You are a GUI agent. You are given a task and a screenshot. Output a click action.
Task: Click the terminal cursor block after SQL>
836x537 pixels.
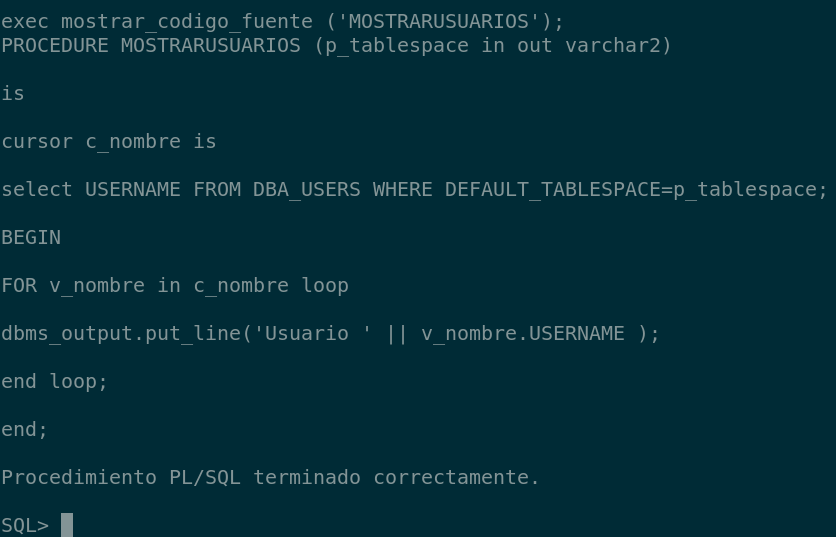point(67,525)
